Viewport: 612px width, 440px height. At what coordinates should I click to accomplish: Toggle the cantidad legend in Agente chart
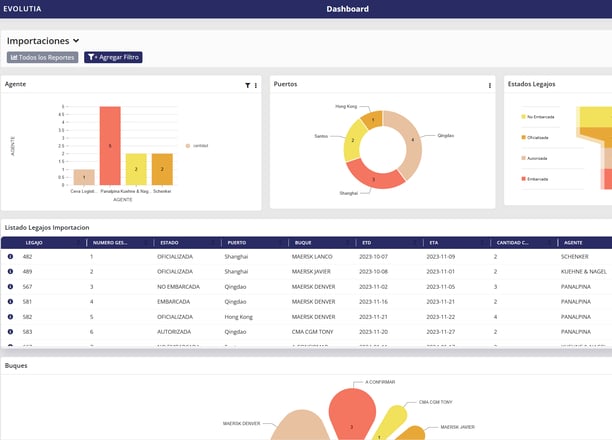click(x=197, y=146)
